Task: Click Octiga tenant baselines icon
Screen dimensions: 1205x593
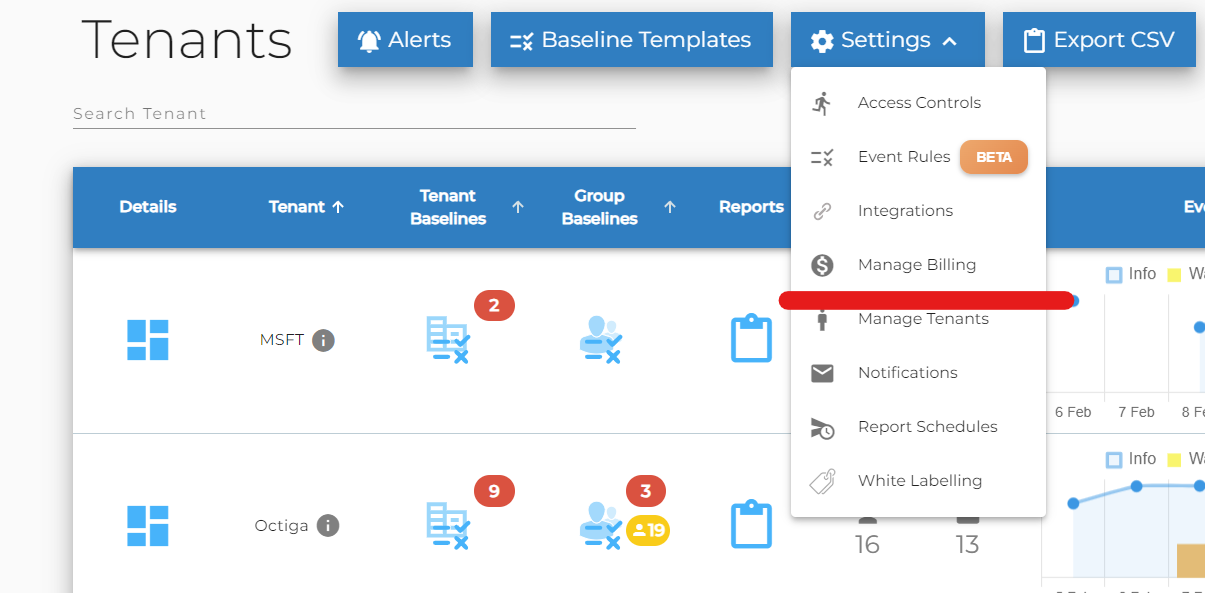Action: click(447, 526)
